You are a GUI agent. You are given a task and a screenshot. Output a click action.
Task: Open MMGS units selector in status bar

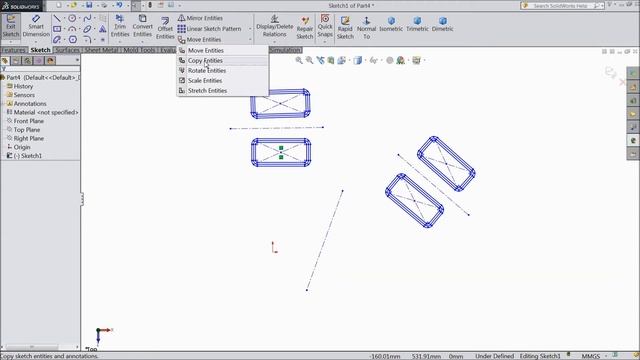(593, 356)
